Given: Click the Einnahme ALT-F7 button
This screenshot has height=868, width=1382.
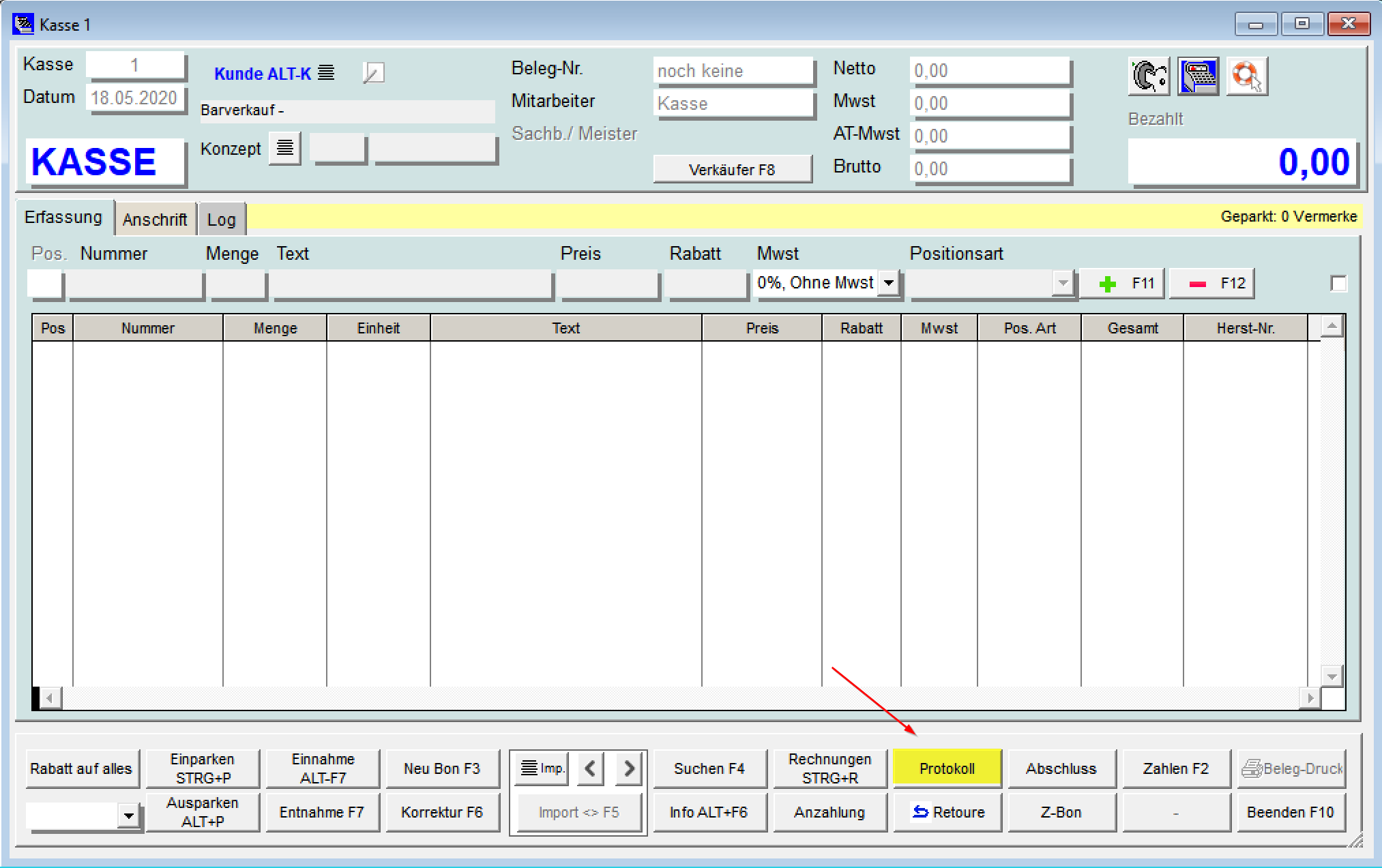Looking at the screenshot, I should [323, 768].
